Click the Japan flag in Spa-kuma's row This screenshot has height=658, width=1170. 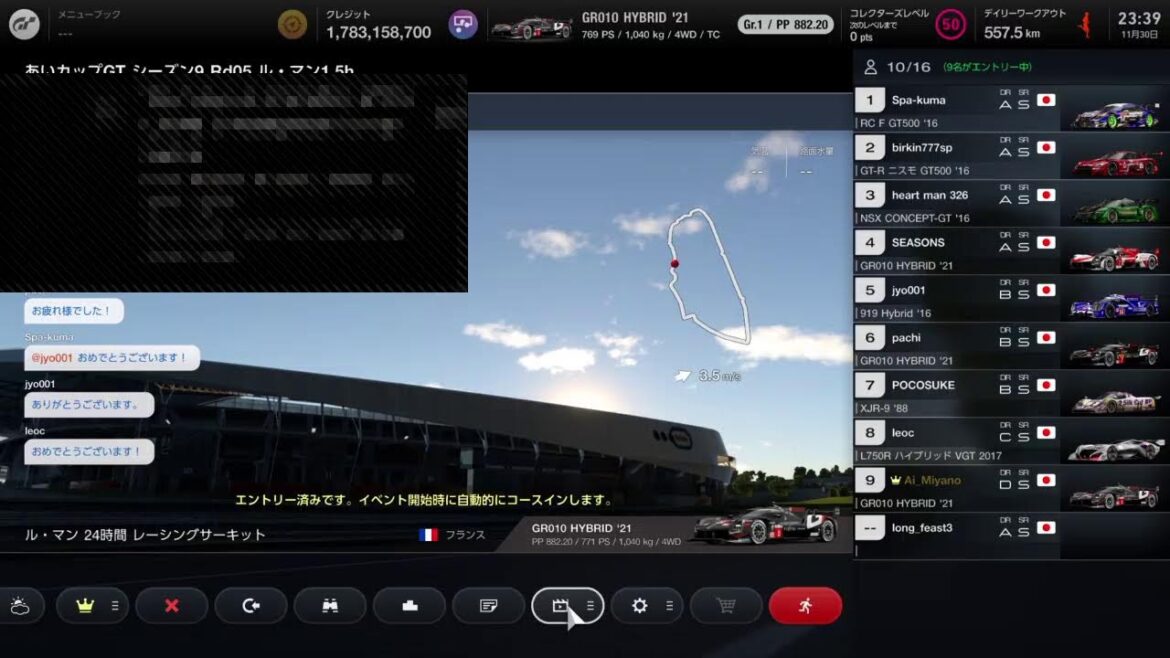click(x=1046, y=100)
